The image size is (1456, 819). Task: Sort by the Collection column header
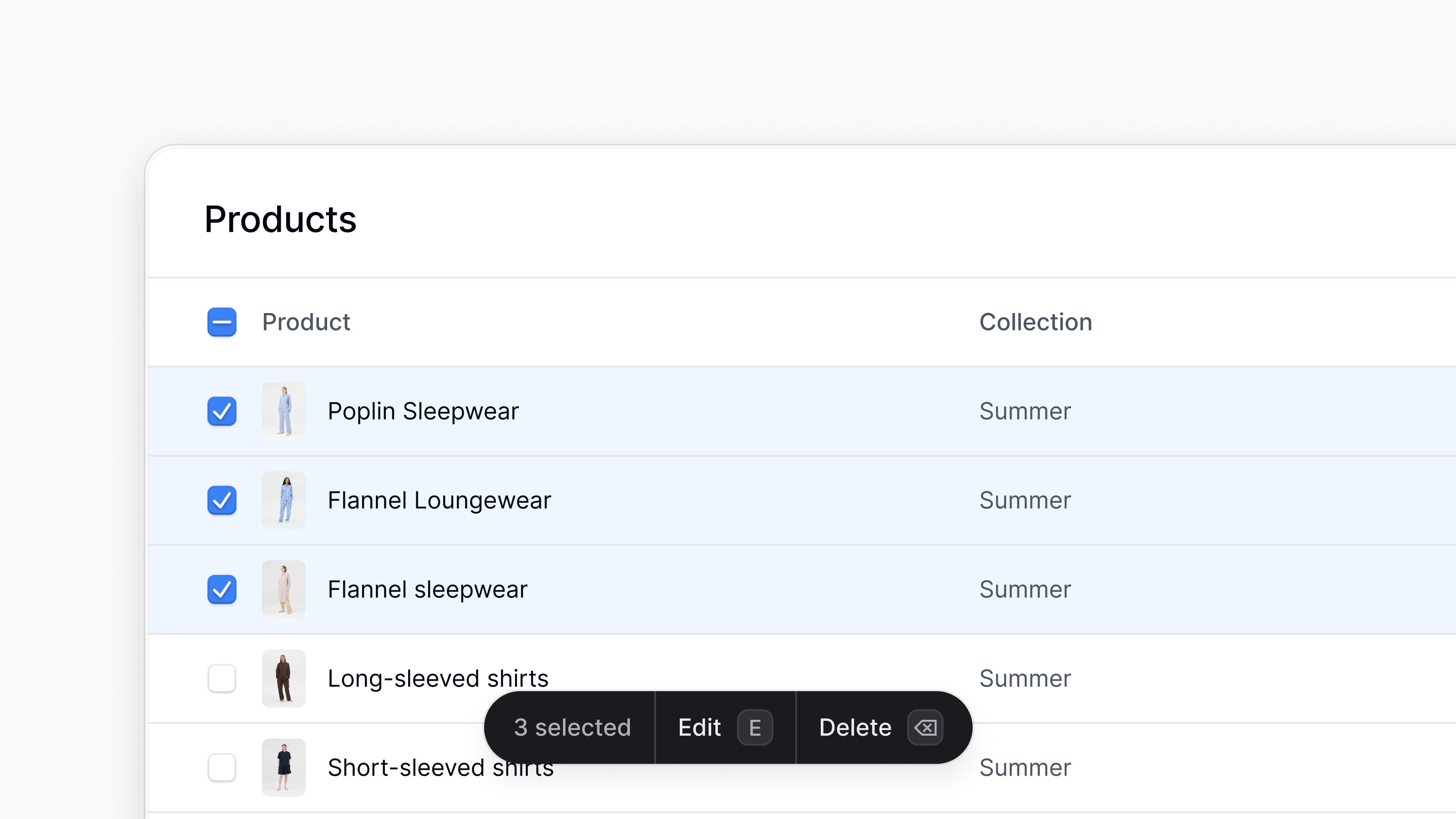pos(1036,322)
